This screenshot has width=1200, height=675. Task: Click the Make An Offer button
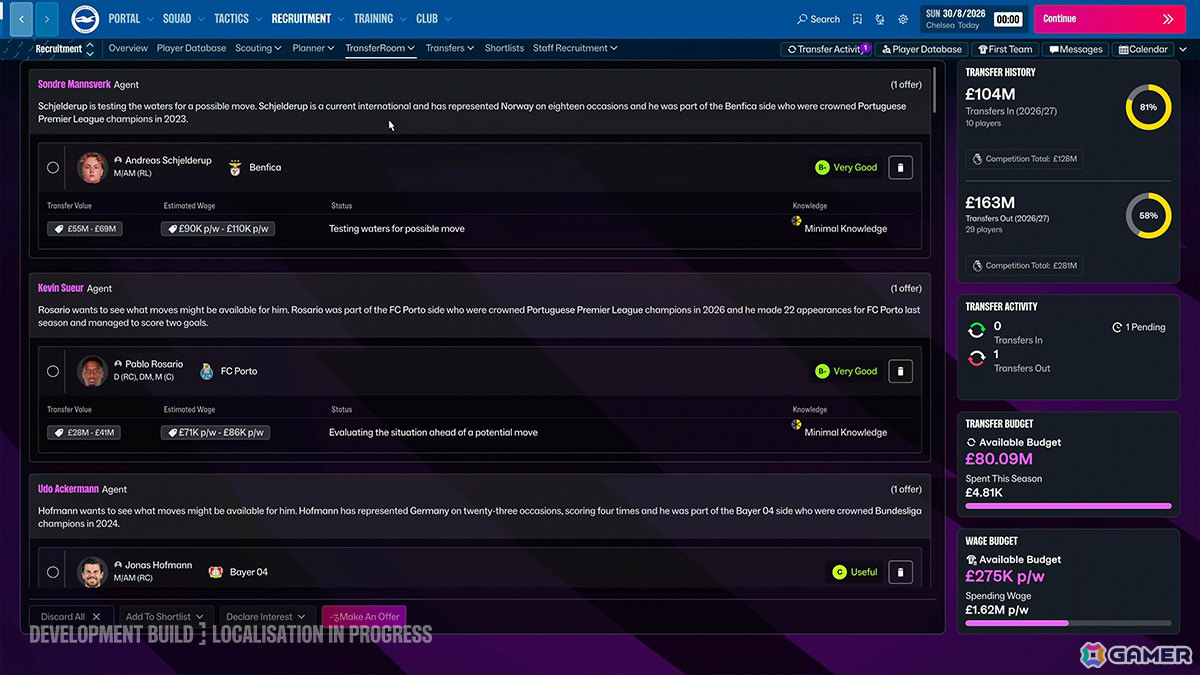(x=364, y=617)
